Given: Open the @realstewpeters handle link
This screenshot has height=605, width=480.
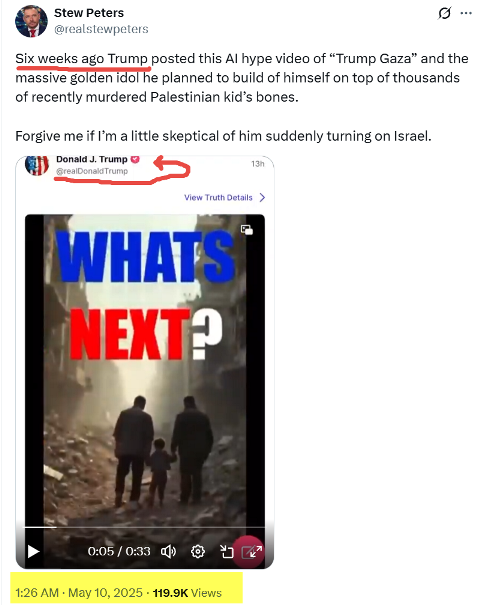Looking at the screenshot, I should tap(101, 29).
